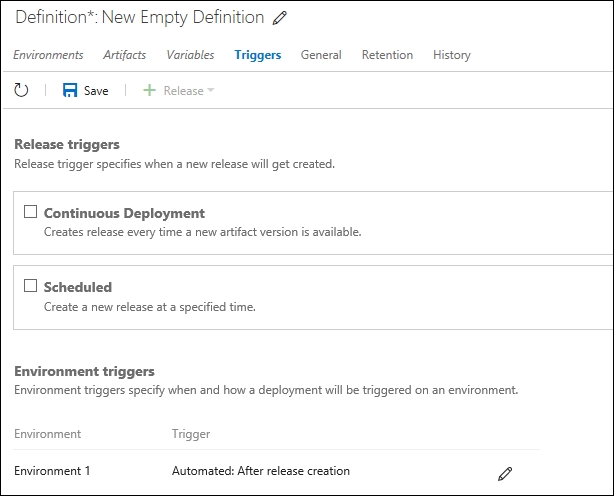Click the 'Automated: After release creation' trigger text
This screenshot has height=496, width=614.
pos(261,471)
